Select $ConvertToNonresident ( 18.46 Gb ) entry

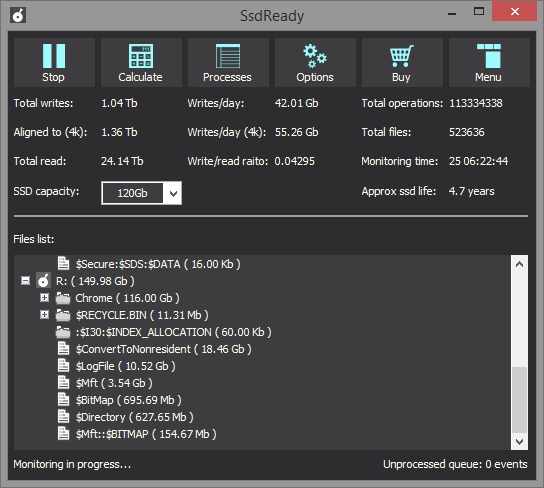point(164,349)
